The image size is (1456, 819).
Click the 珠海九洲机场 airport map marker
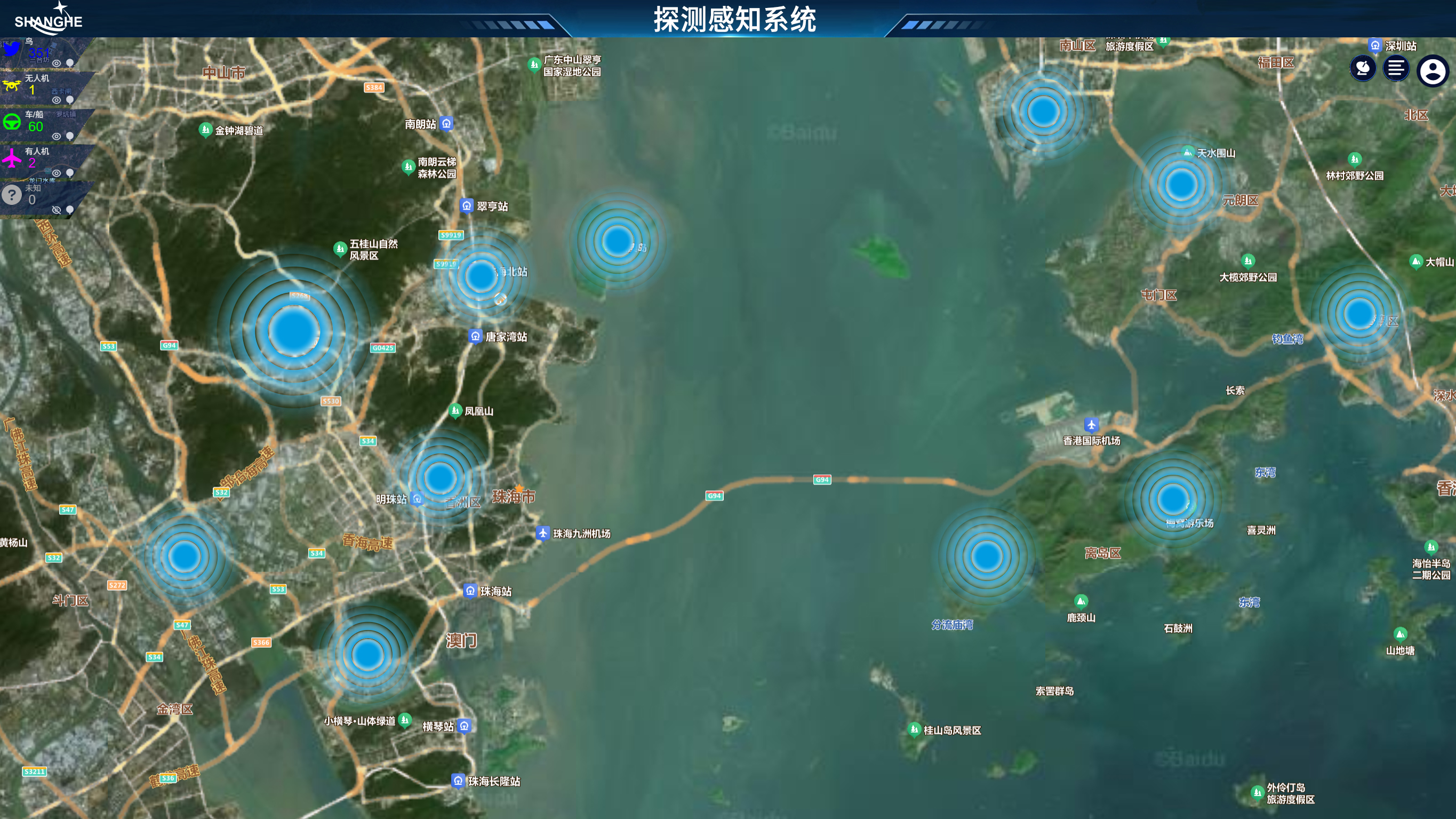(x=542, y=534)
